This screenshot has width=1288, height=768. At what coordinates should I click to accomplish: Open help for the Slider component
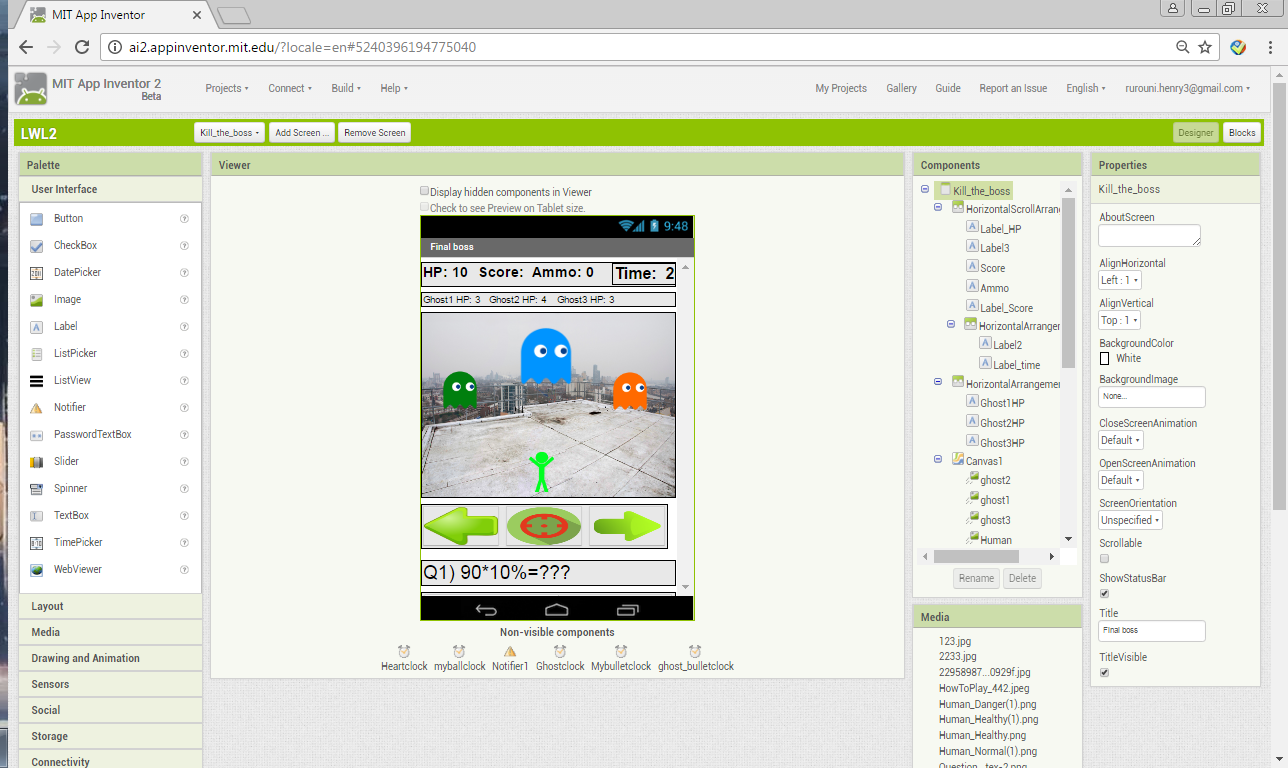click(x=184, y=461)
